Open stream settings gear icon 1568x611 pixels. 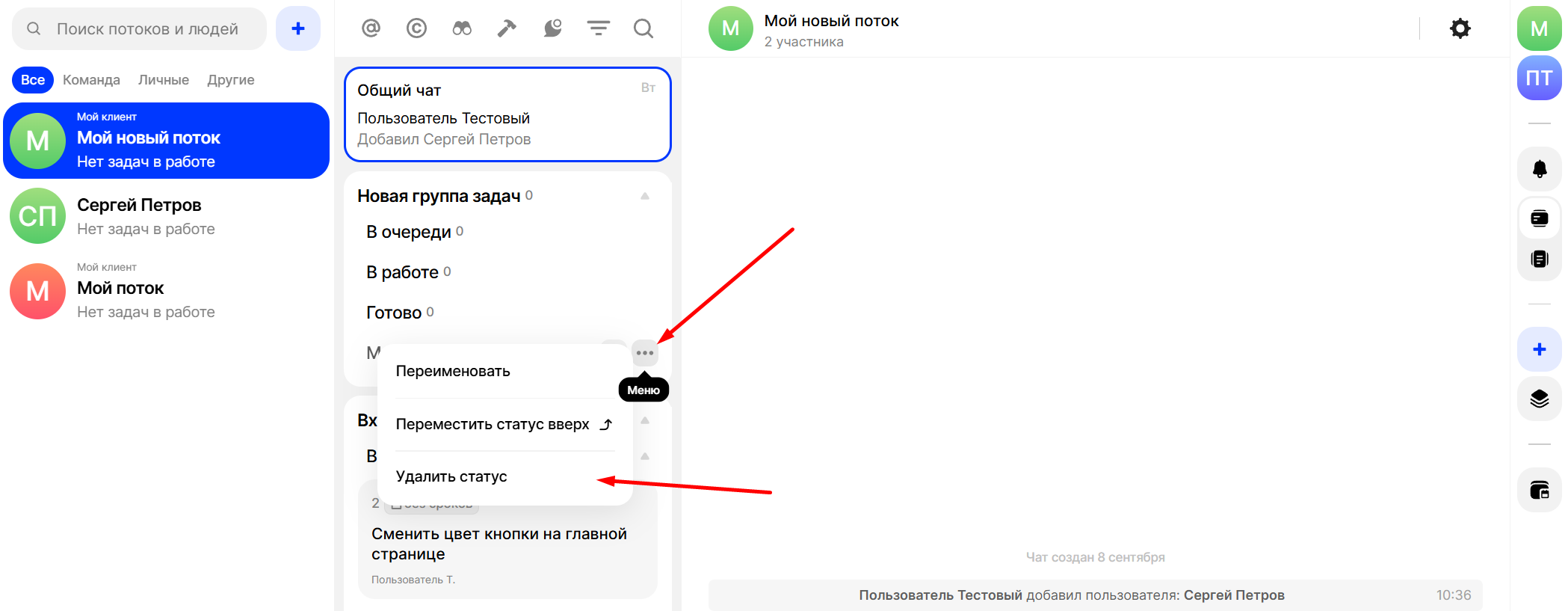tap(1460, 28)
